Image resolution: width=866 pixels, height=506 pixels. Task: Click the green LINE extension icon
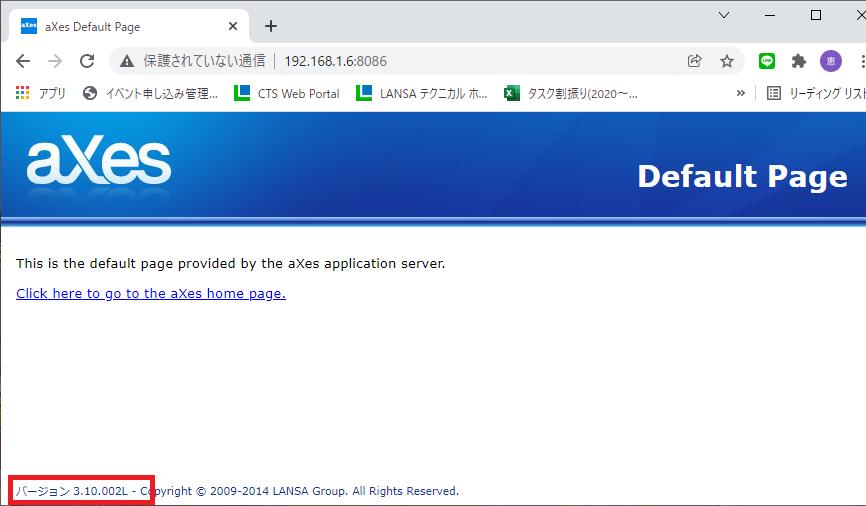coord(767,61)
